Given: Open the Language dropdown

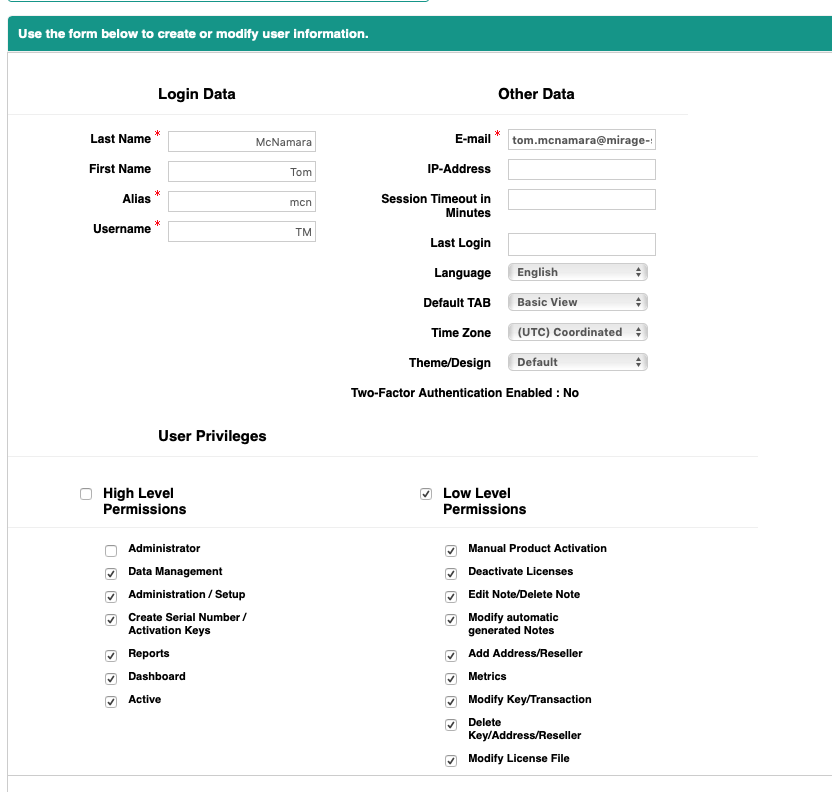Looking at the screenshot, I should [578, 272].
